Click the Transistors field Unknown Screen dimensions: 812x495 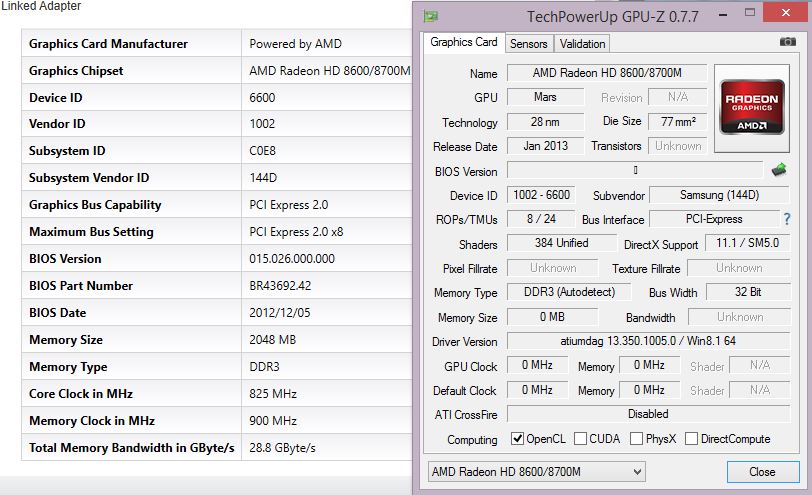677,146
